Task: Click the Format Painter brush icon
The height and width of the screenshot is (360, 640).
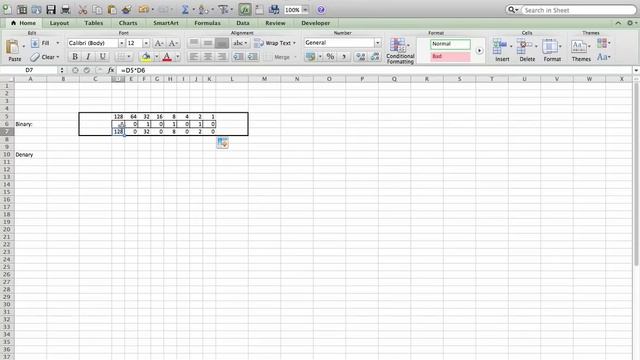Action: [127, 9]
